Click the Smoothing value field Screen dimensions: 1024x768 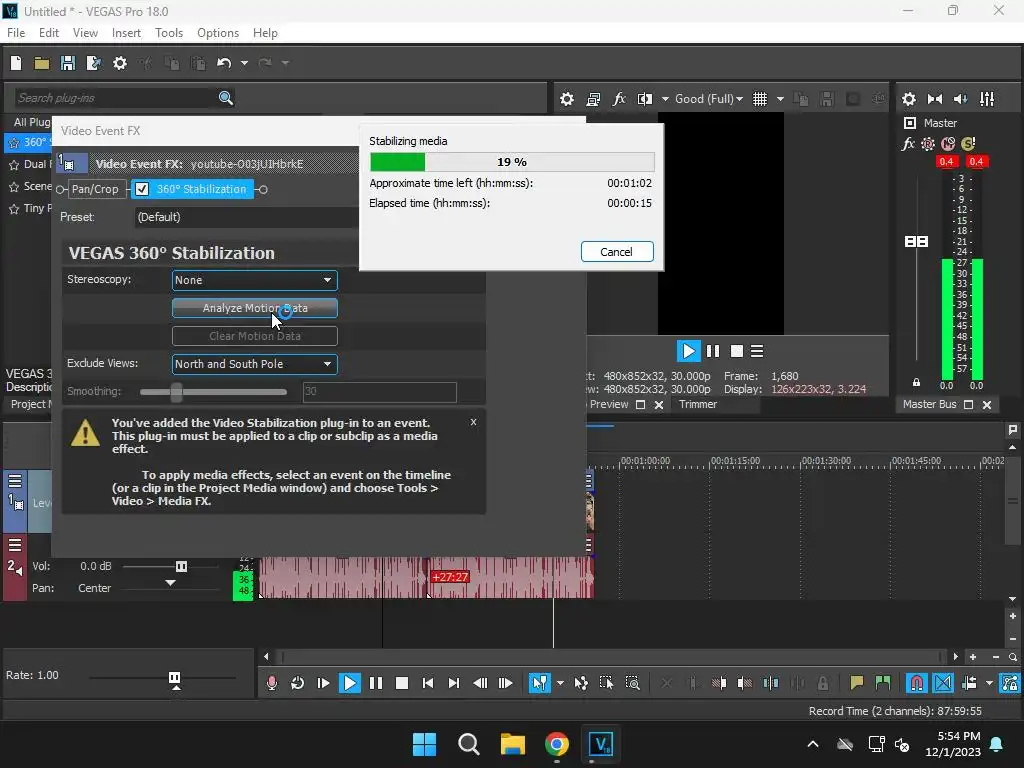click(x=379, y=392)
